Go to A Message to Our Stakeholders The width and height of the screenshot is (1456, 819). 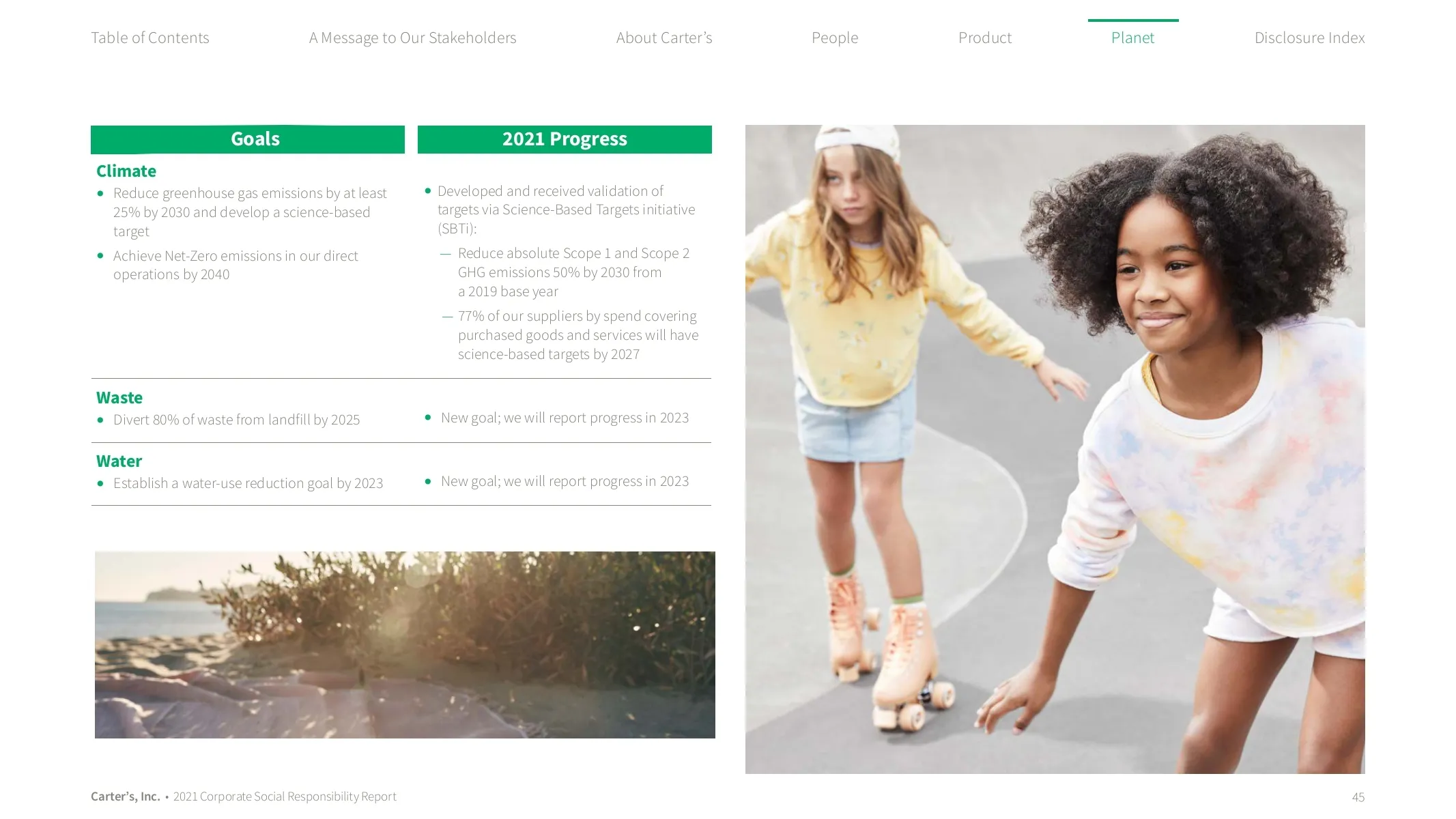[x=412, y=38]
